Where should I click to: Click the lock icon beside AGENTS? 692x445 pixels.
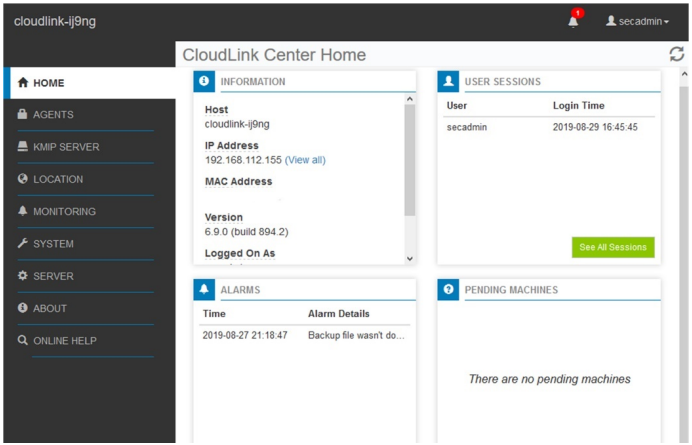point(23,114)
